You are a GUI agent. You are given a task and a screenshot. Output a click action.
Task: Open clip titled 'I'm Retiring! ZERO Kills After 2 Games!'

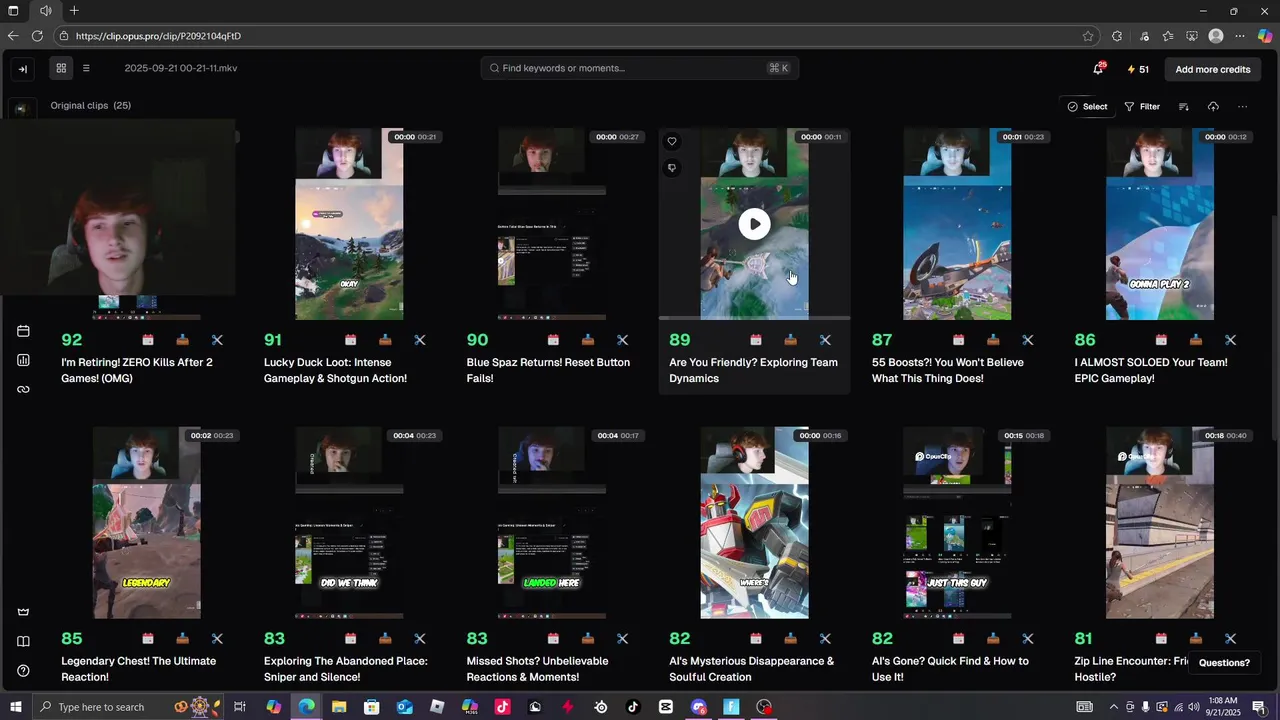pyautogui.click(x=137, y=370)
